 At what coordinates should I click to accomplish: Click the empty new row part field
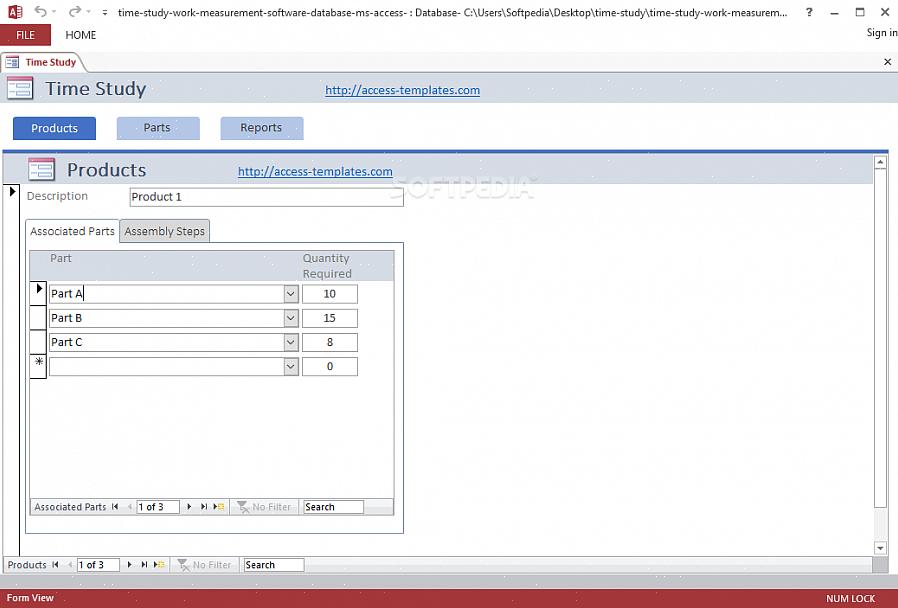[167, 366]
